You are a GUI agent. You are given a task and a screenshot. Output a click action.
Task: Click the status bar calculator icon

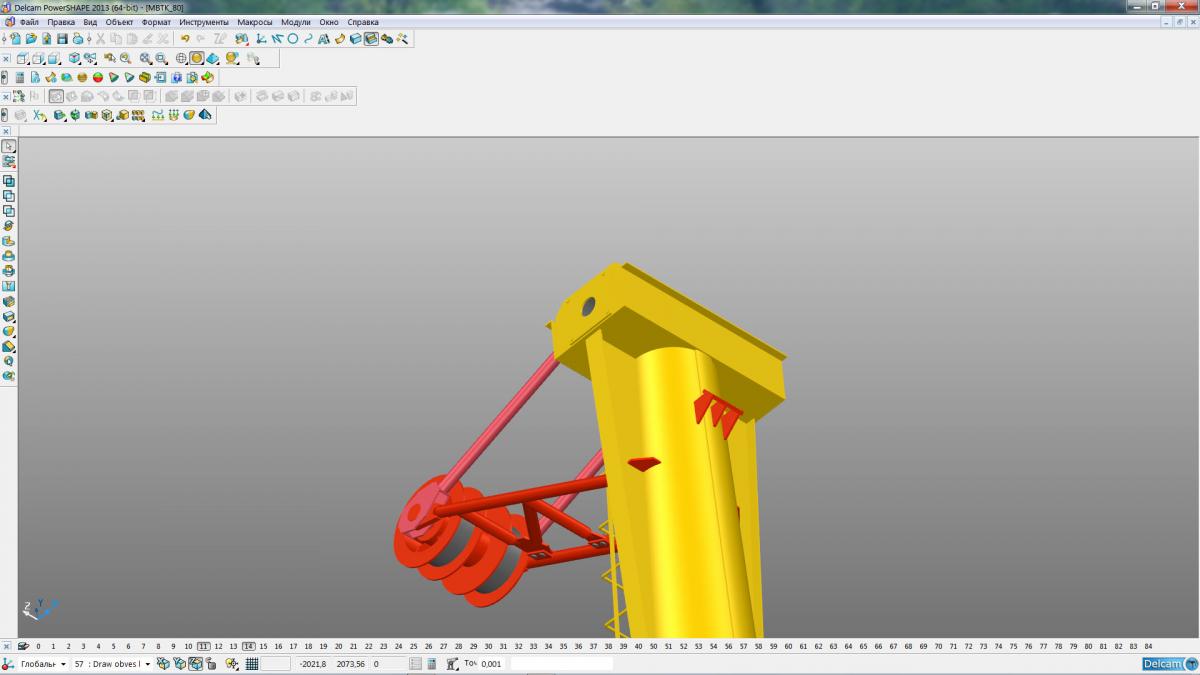(431, 664)
